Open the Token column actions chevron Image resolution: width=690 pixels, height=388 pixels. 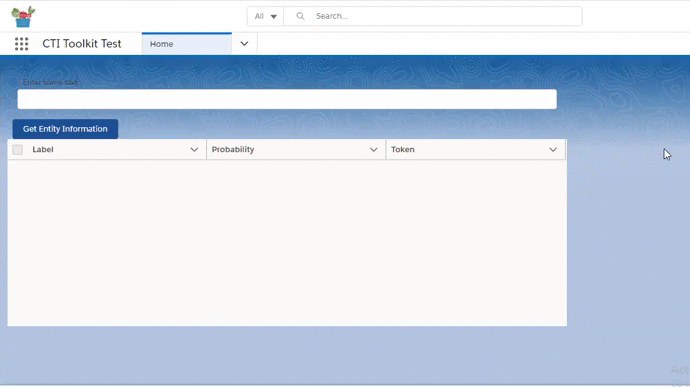point(553,150)
